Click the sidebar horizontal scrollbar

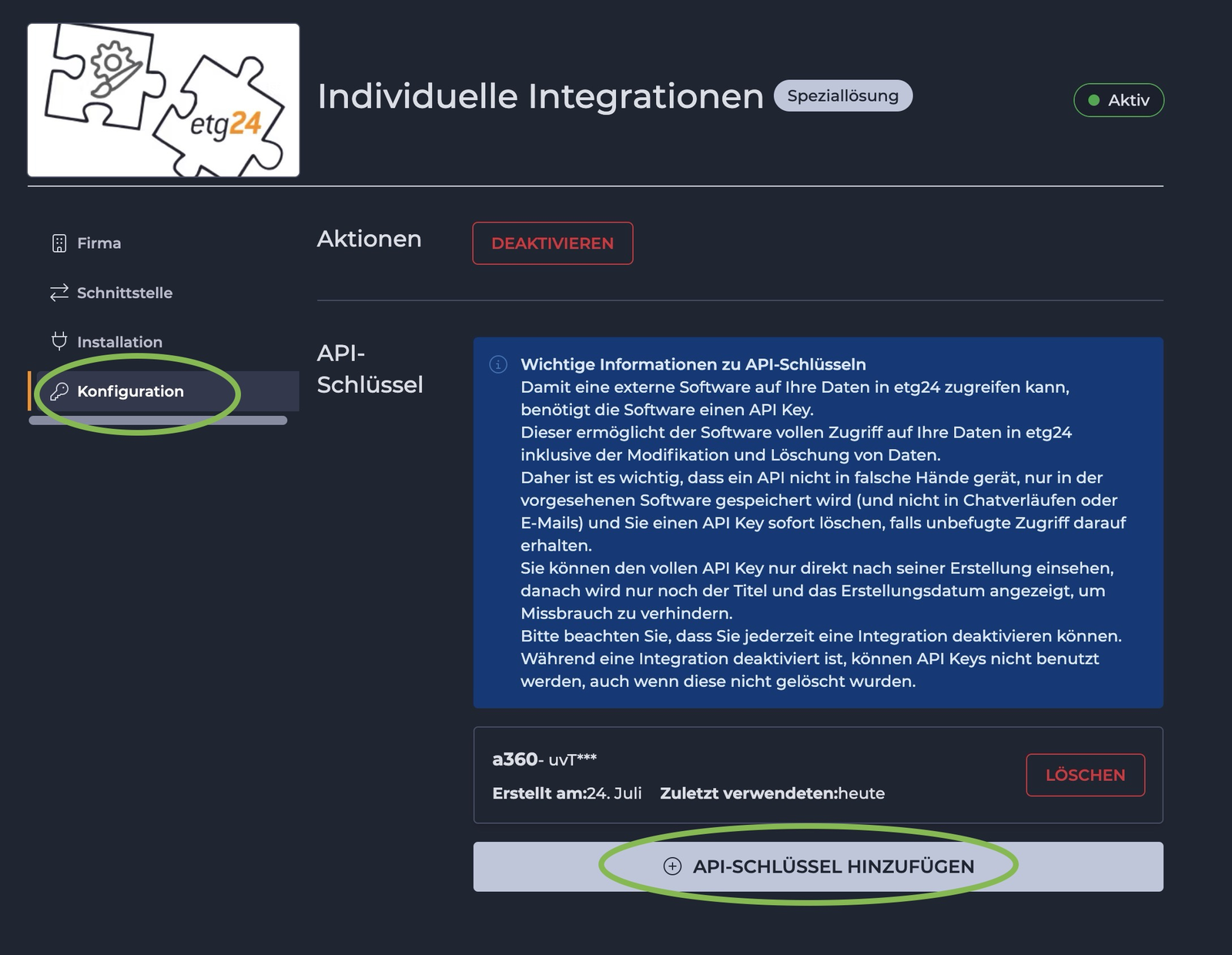tap(158, 421)
